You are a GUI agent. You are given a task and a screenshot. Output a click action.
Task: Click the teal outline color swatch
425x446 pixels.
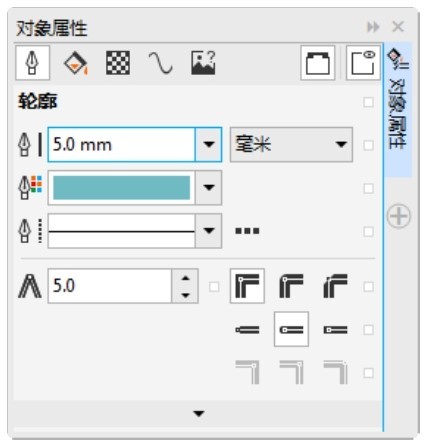point(121,188)
